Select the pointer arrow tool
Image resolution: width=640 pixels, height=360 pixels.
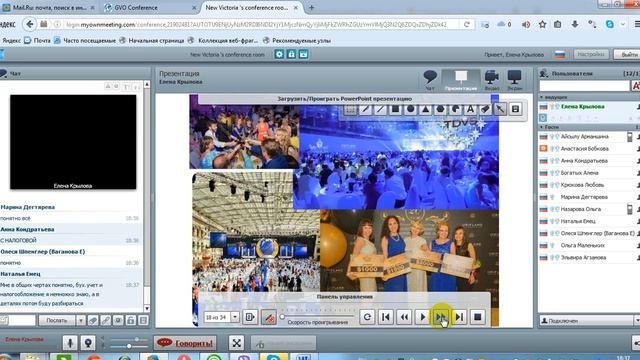pos(500,109)
